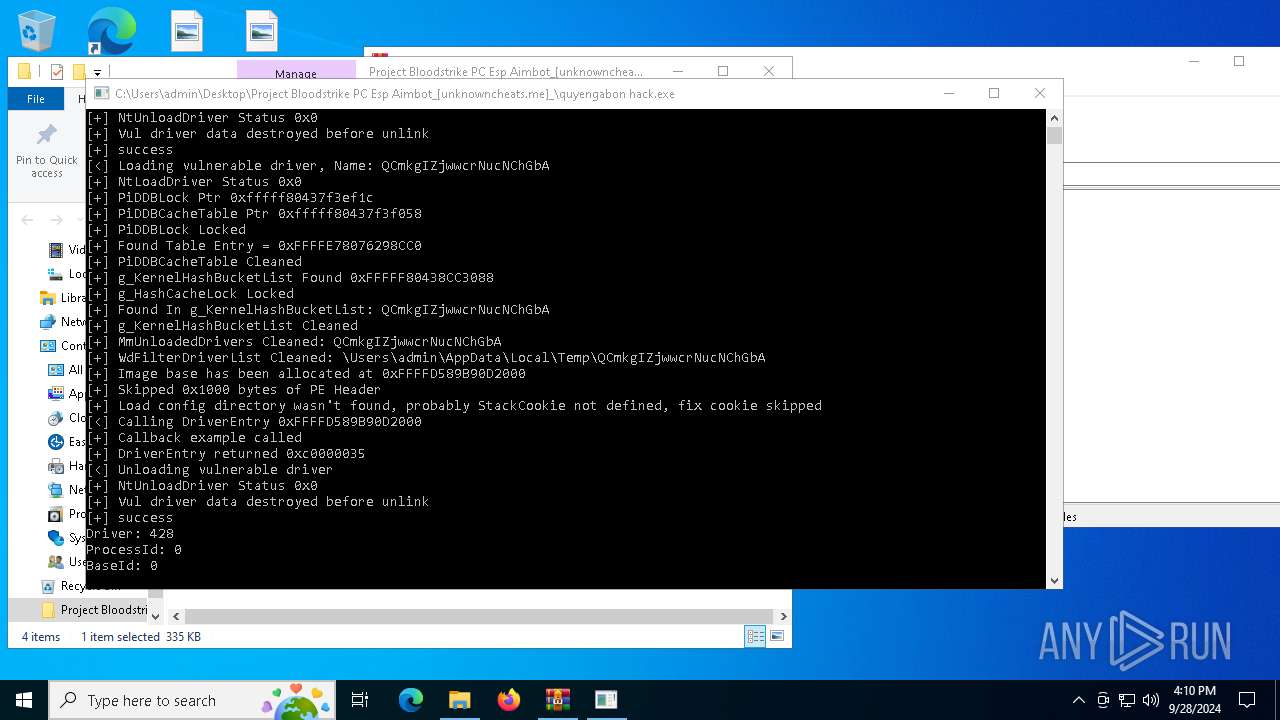Image resolution: width=1280 pixels, height=720 pixels.
Task: Open the first image file on desktop
Action: click(187, 31)
